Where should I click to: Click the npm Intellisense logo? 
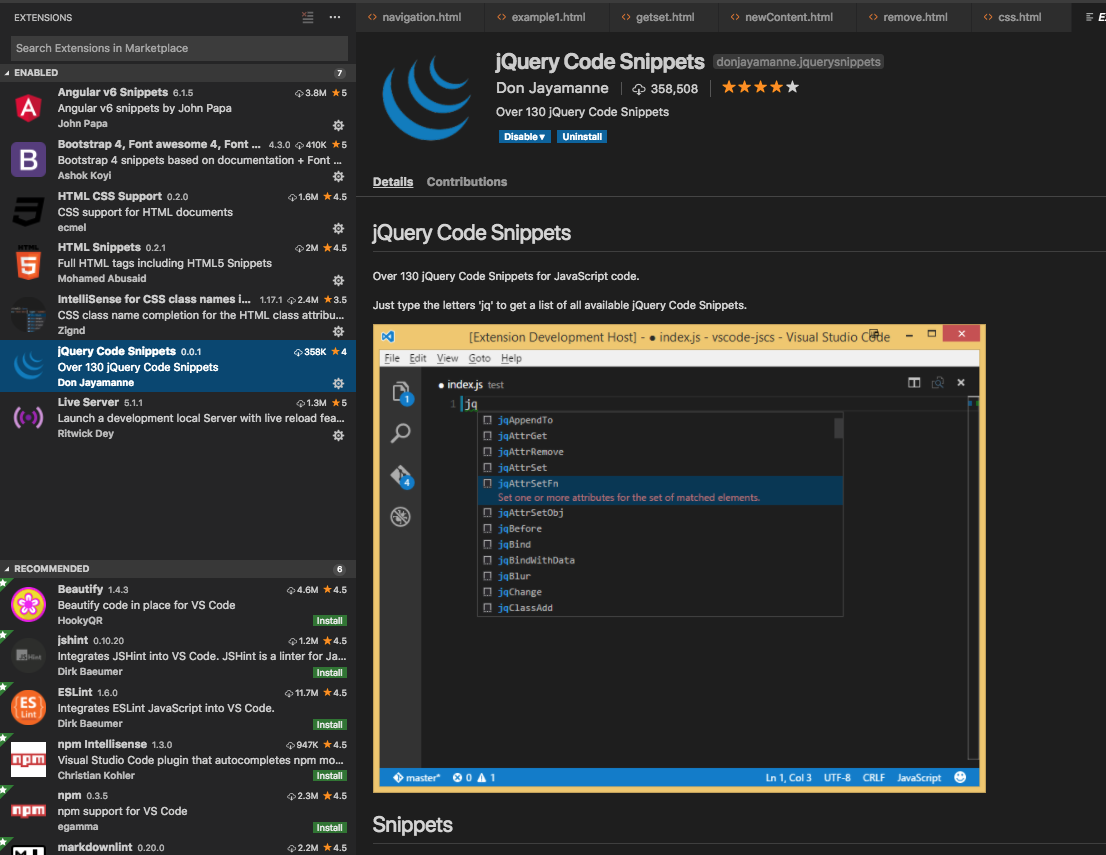(28, 760)
